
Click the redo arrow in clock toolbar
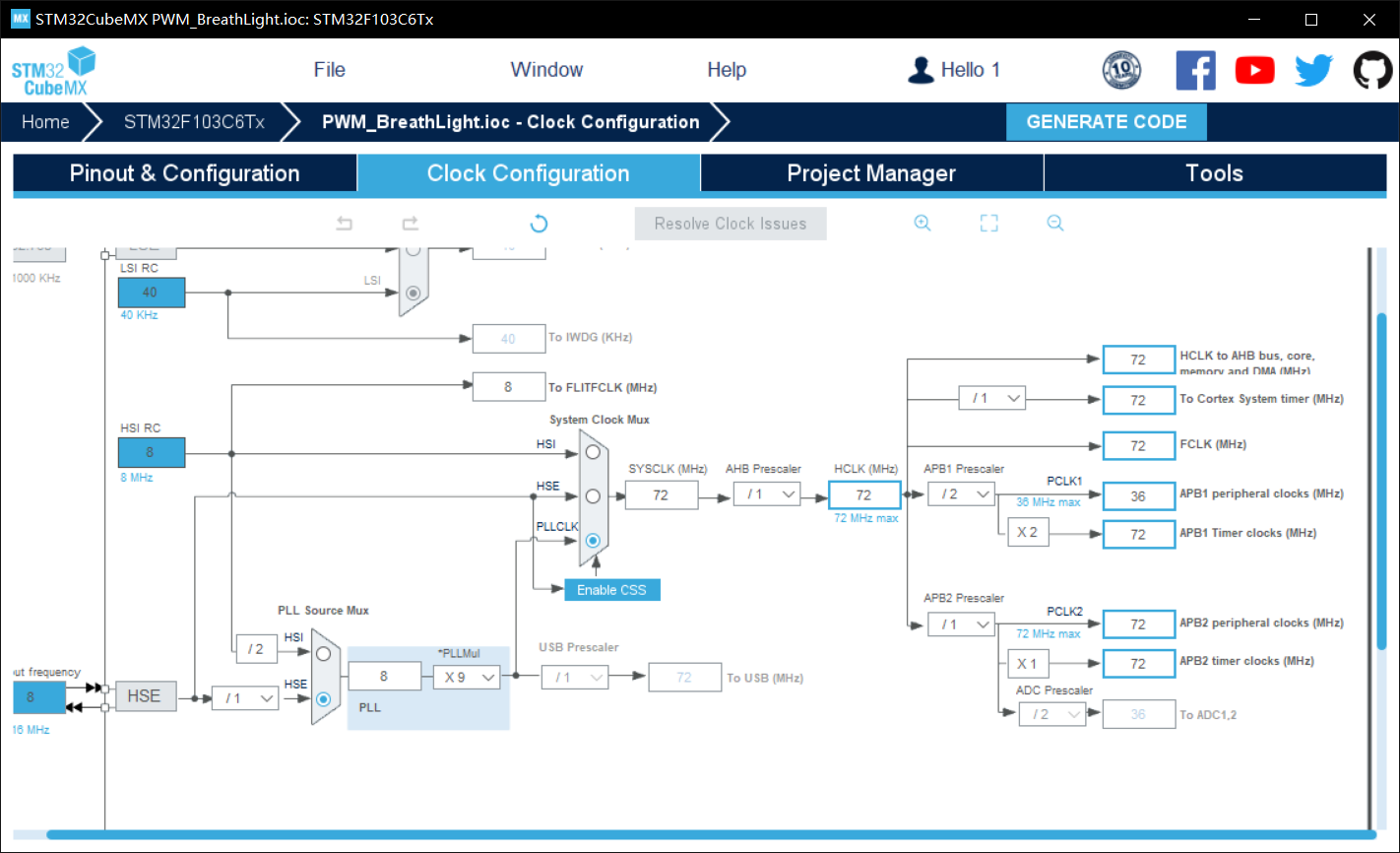pos(411,224)
